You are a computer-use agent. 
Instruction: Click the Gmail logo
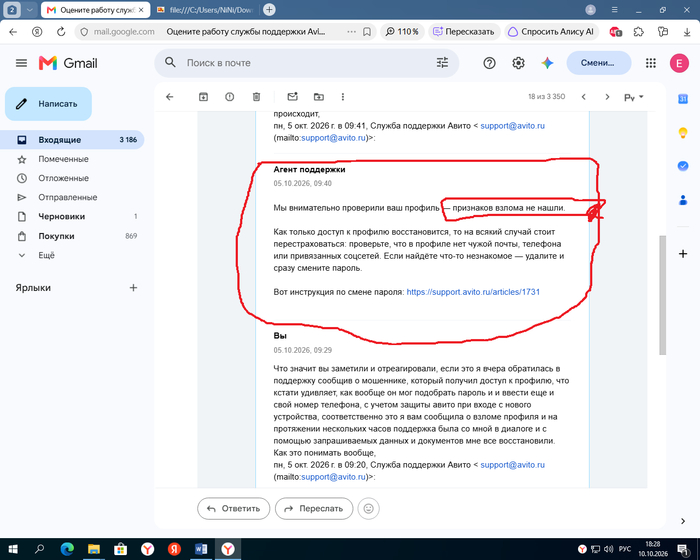click(68, 63)
